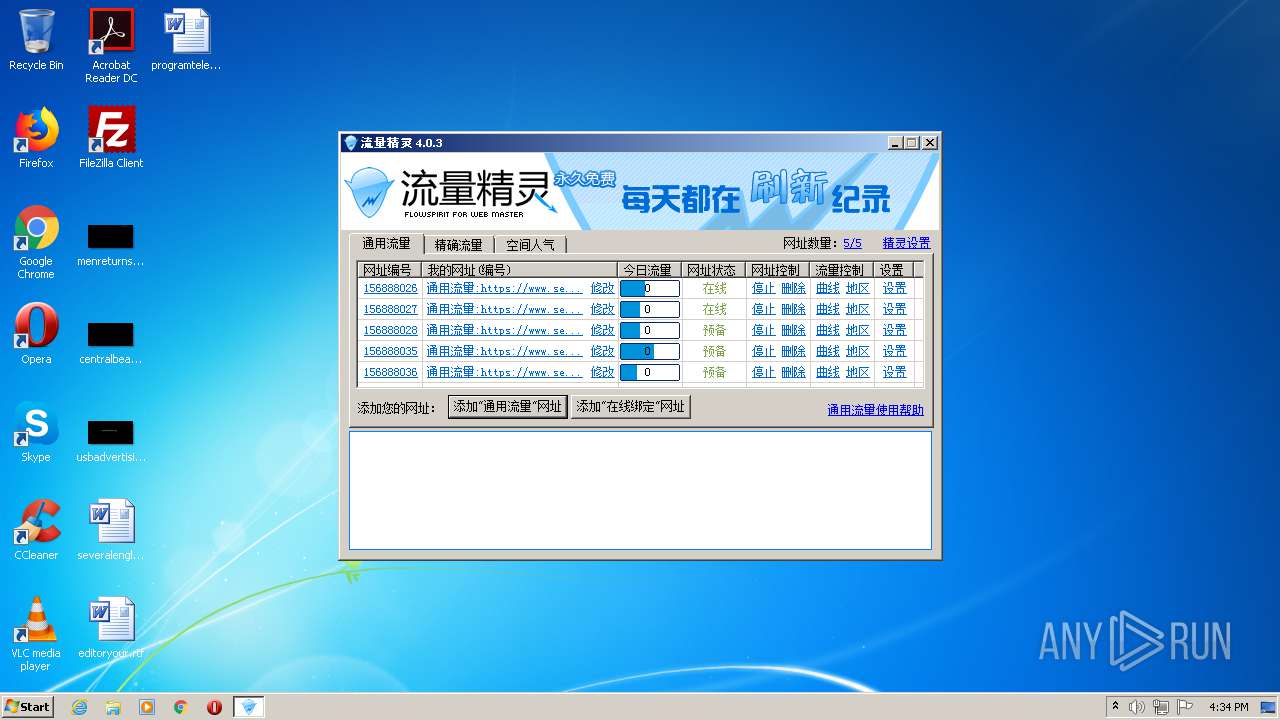1280x720 pixels.
Task: Open URL ID 156888036 link
Action: (390, 372)
